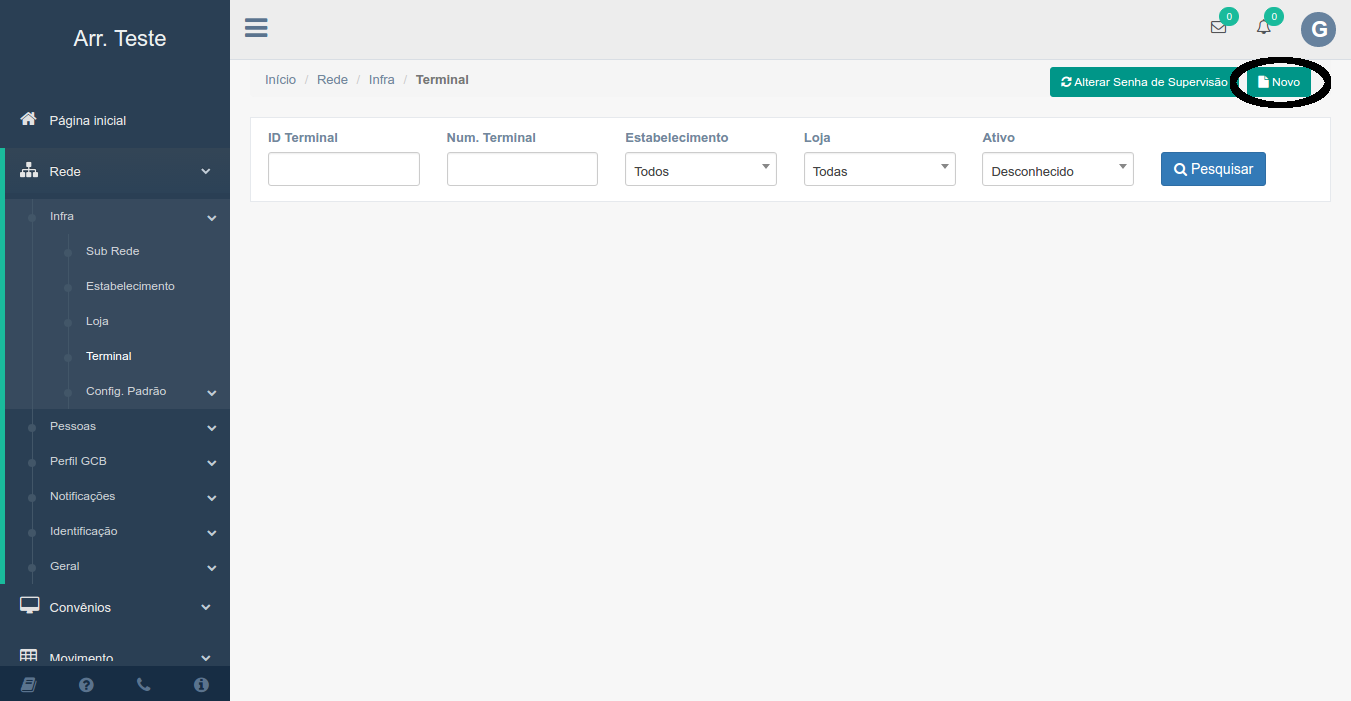Viewport: 1351px width, 701px height.
Task: Select Estabelecimento in the Infra submenu
Action: [130, 286]
